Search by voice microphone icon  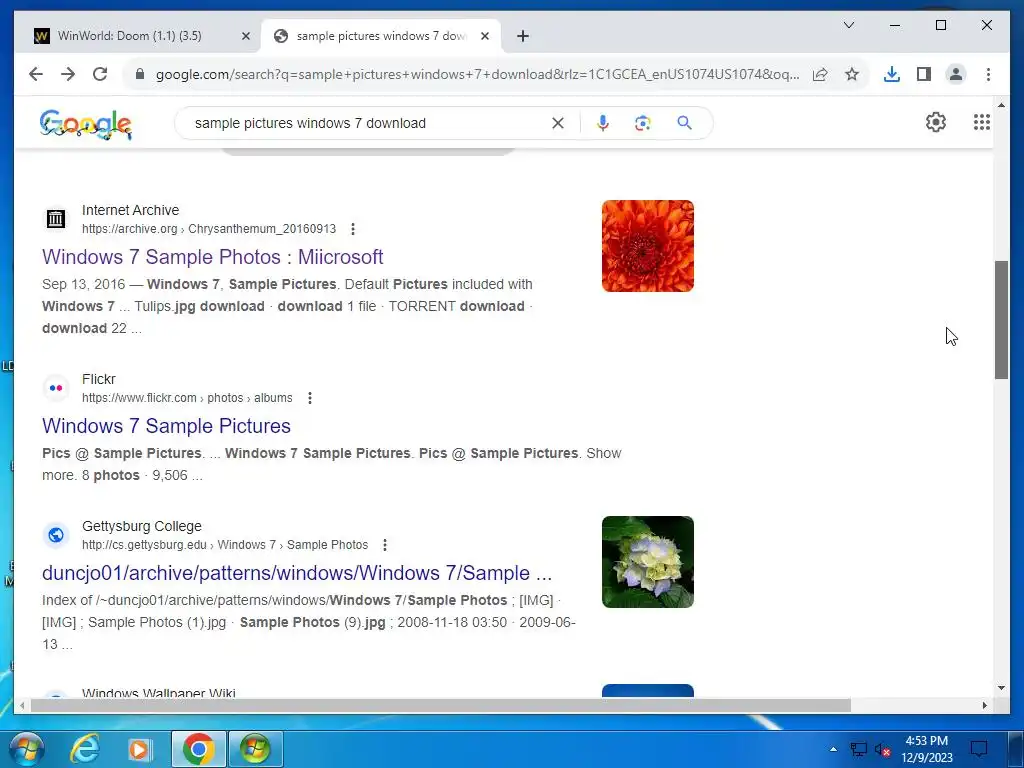pos(603,123)
